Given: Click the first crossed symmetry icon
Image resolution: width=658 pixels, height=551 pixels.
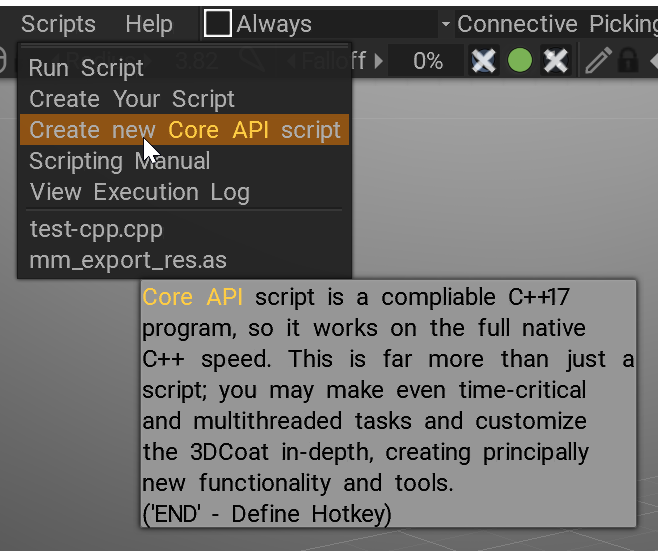Looking at the screenshot, I should coord(483,60).
